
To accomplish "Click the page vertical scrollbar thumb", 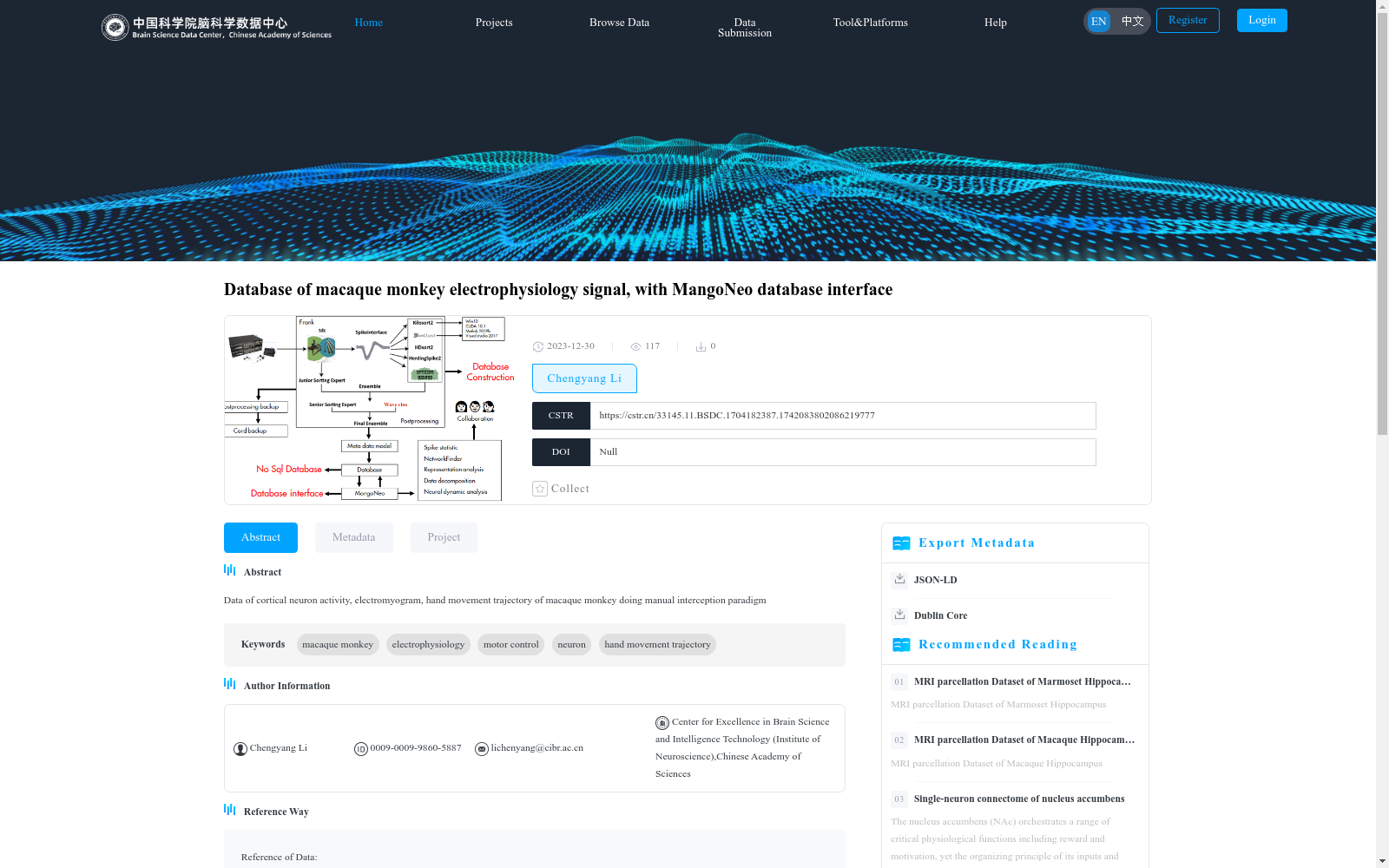I will click(x=1382, y=224).
